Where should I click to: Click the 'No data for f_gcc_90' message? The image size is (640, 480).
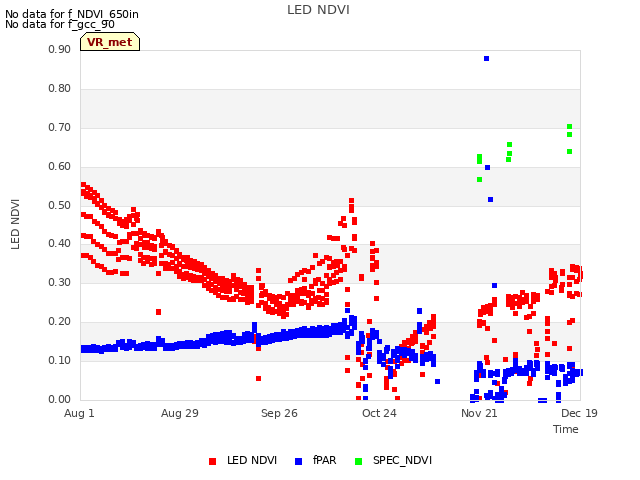click(x=60, y=24)
